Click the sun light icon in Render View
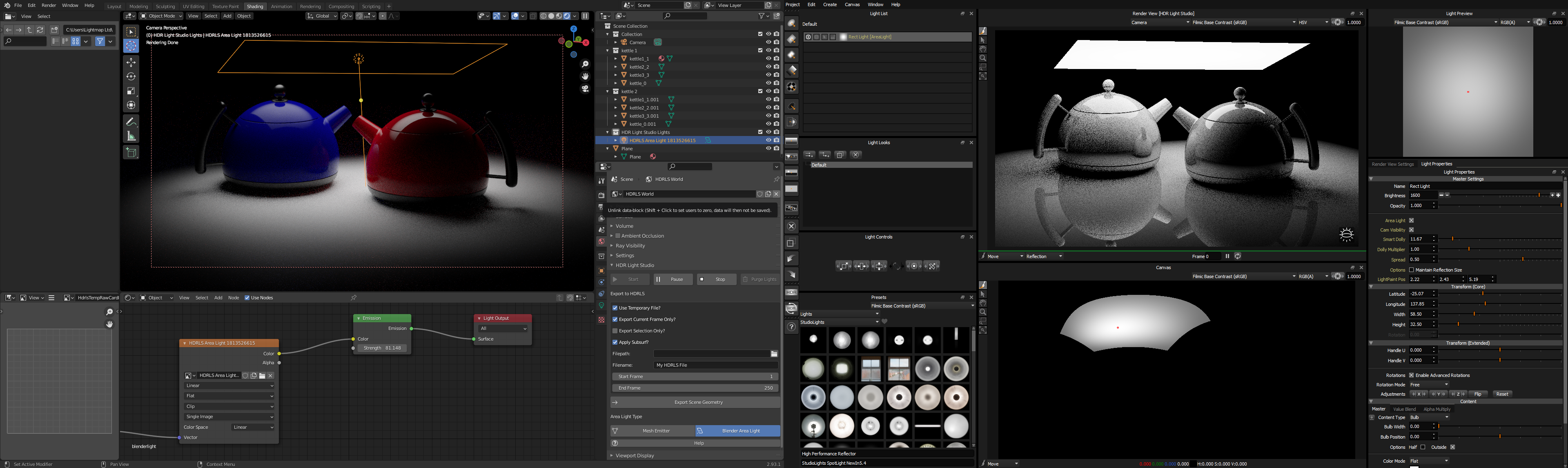 point(1346,235)
